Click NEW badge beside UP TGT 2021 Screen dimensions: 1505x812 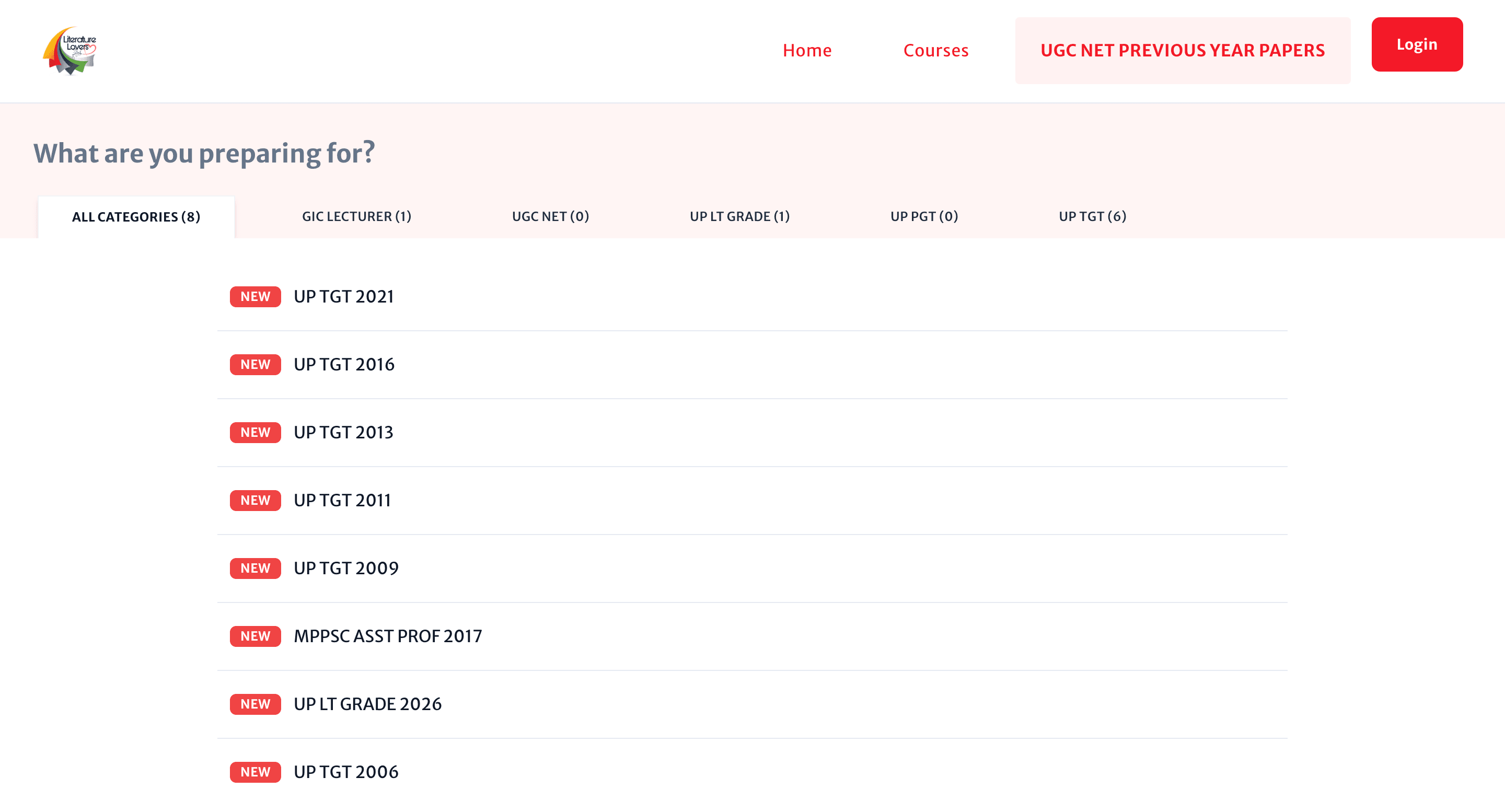point(256,297)
